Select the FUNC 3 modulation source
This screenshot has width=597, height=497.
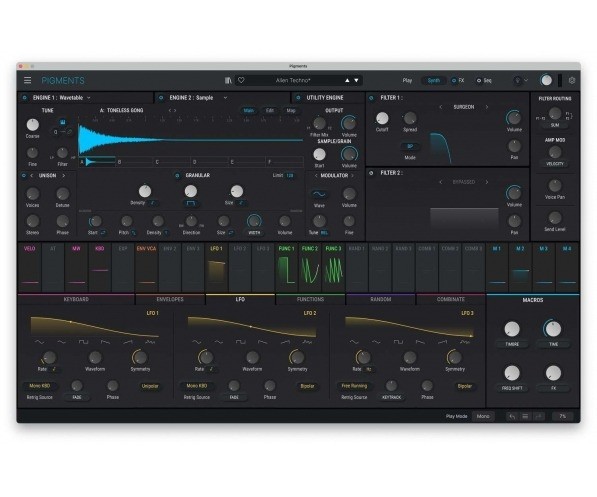pos(333,267)
